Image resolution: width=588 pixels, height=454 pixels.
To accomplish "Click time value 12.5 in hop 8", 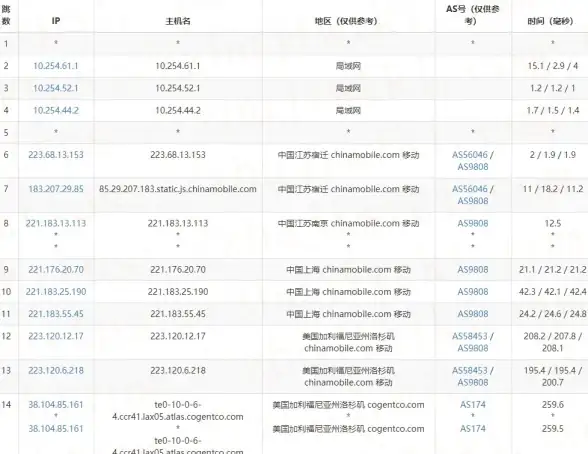I will [552, 223].
